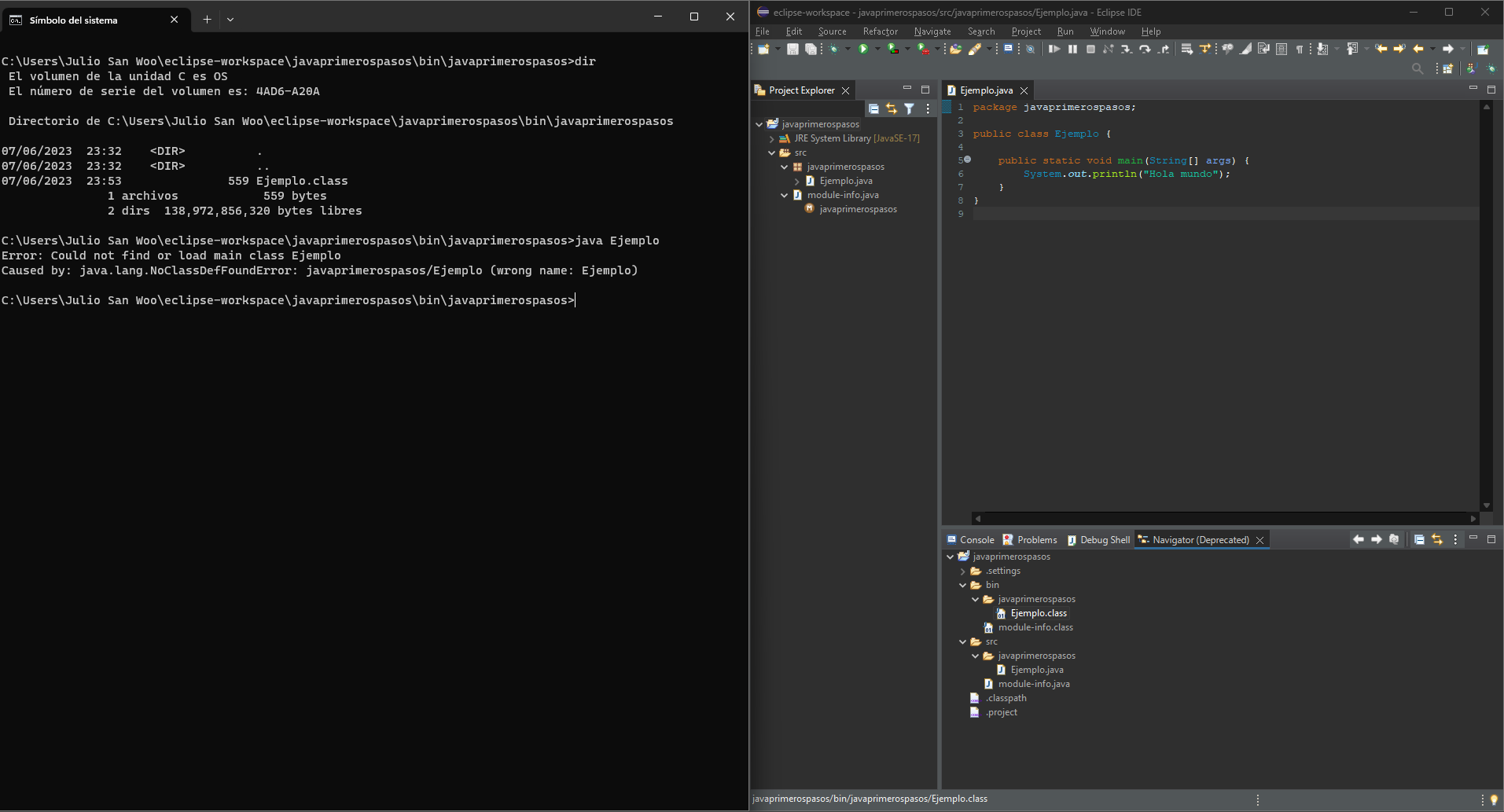
Task: Open the Project menu
Action: pyautogui.click(x=1026, y=31)
